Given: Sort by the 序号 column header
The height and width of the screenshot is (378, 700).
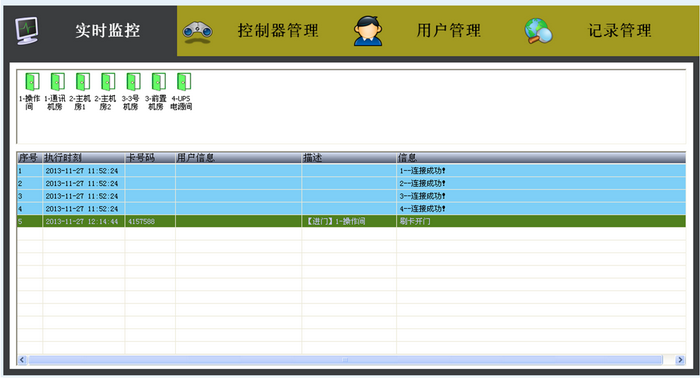Looking at the screenshot, I should (30, 158).
